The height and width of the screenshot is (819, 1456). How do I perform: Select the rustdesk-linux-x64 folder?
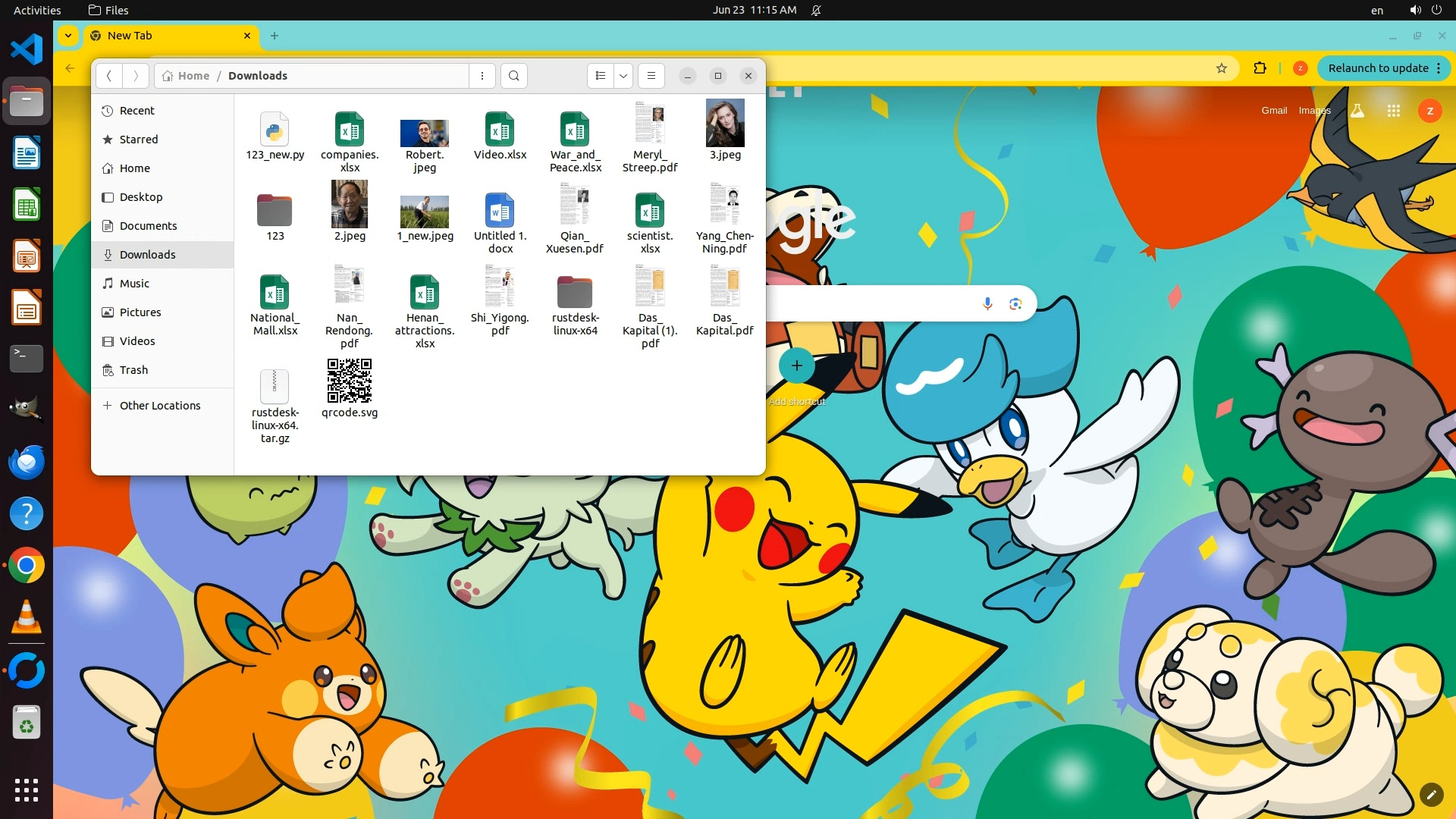575,293
